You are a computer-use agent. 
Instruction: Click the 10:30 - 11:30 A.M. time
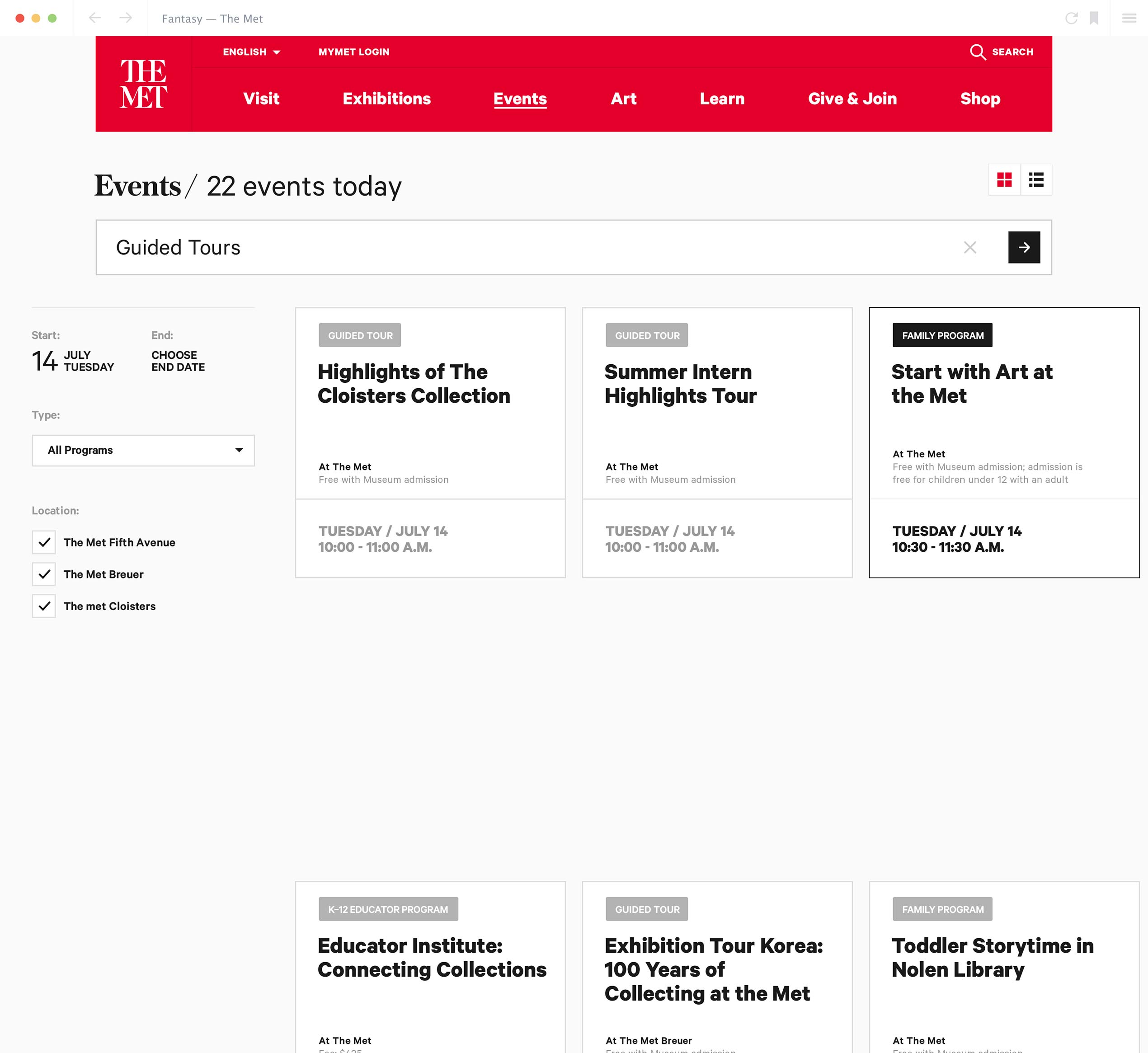948,548
